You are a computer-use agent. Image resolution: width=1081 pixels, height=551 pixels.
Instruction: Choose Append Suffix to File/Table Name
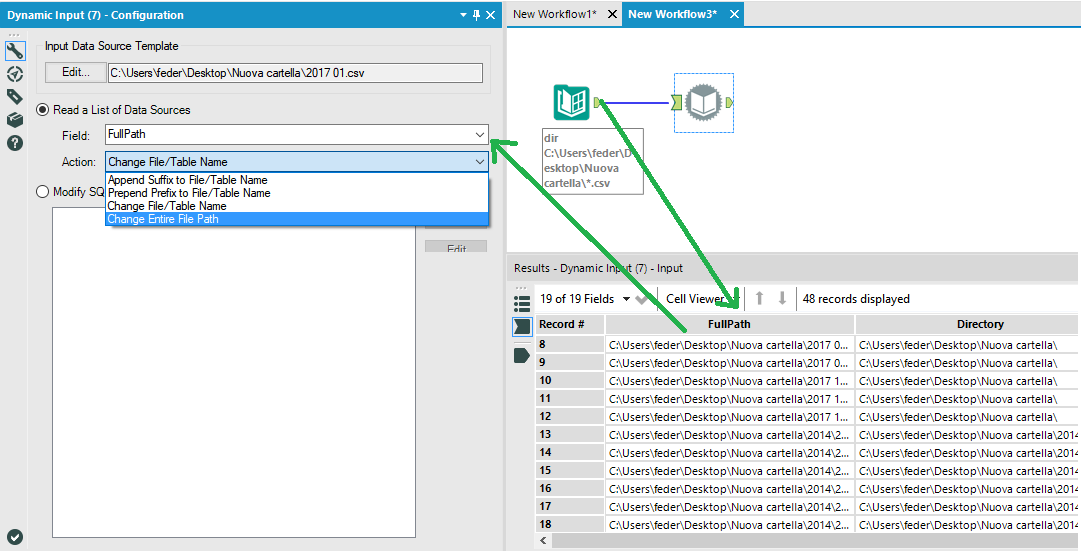pyautogui.click(x=187, y=180)
